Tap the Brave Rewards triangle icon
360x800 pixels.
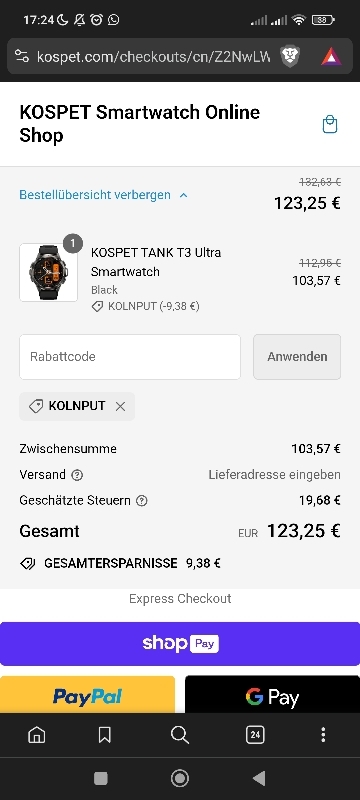(x=331, y=56)
